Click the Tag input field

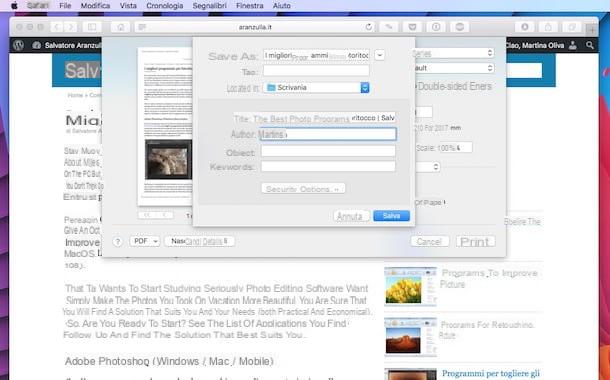(316, 71)
